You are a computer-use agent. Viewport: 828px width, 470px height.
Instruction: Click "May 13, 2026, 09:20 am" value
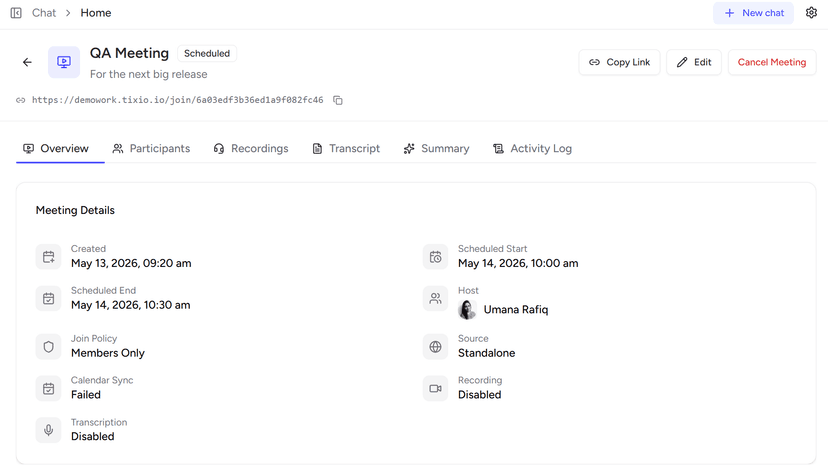(131, 263)
